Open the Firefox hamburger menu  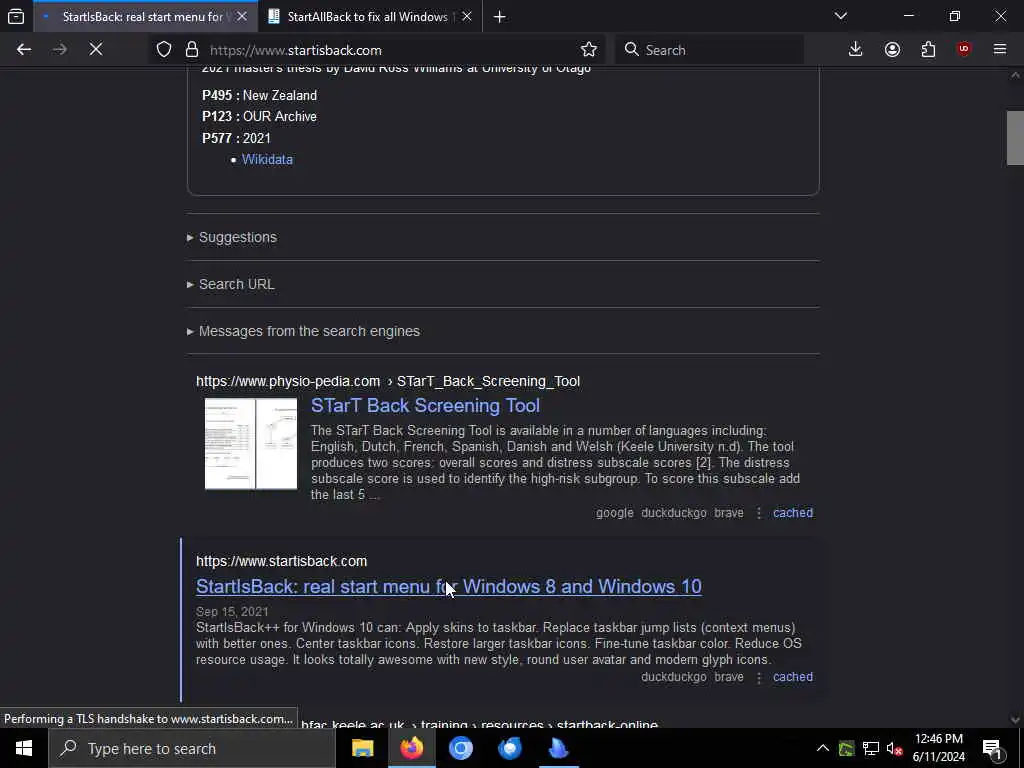(1000, 50)
